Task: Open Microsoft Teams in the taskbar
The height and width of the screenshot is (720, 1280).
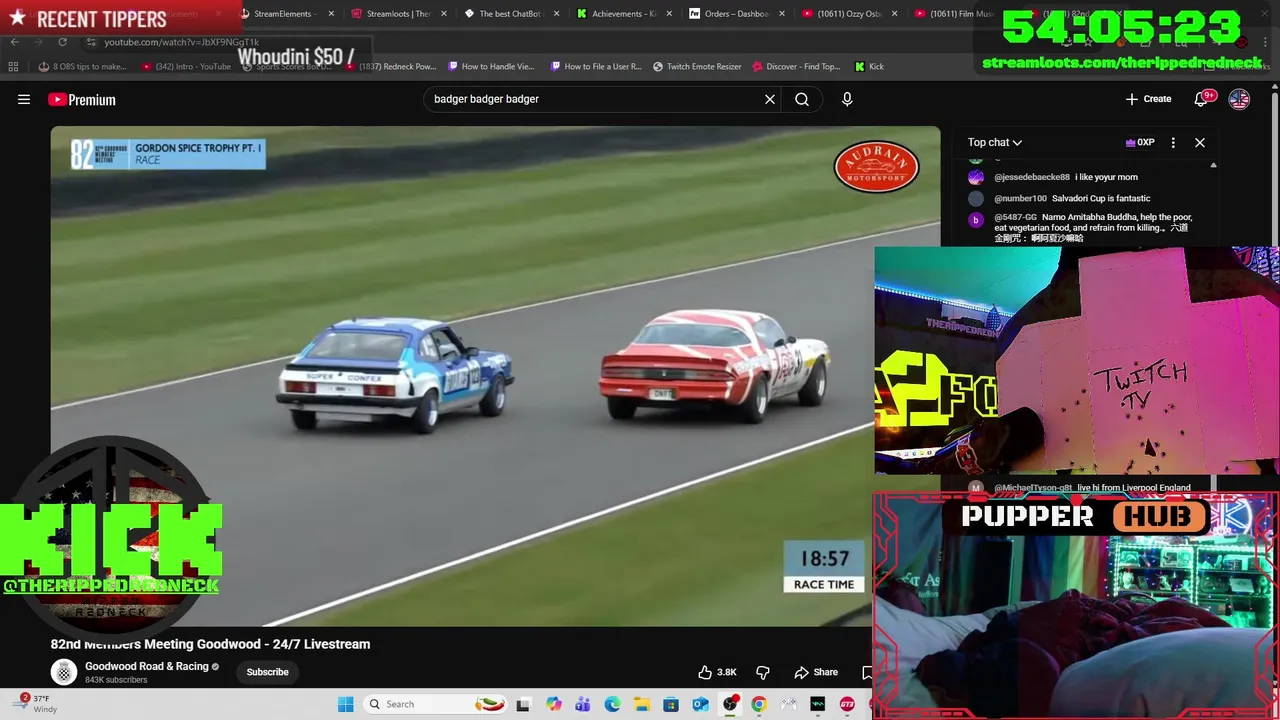Action: (583, 704)
